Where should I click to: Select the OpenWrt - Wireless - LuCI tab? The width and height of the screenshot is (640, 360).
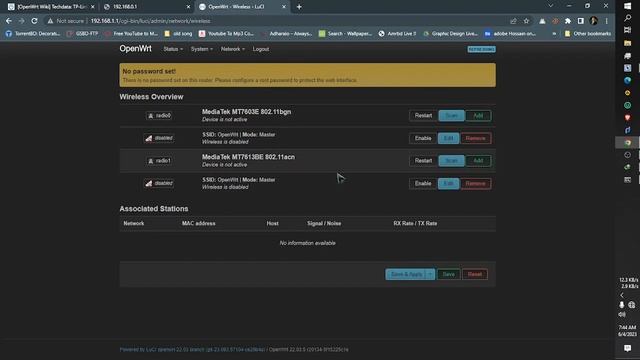(242, 7)
